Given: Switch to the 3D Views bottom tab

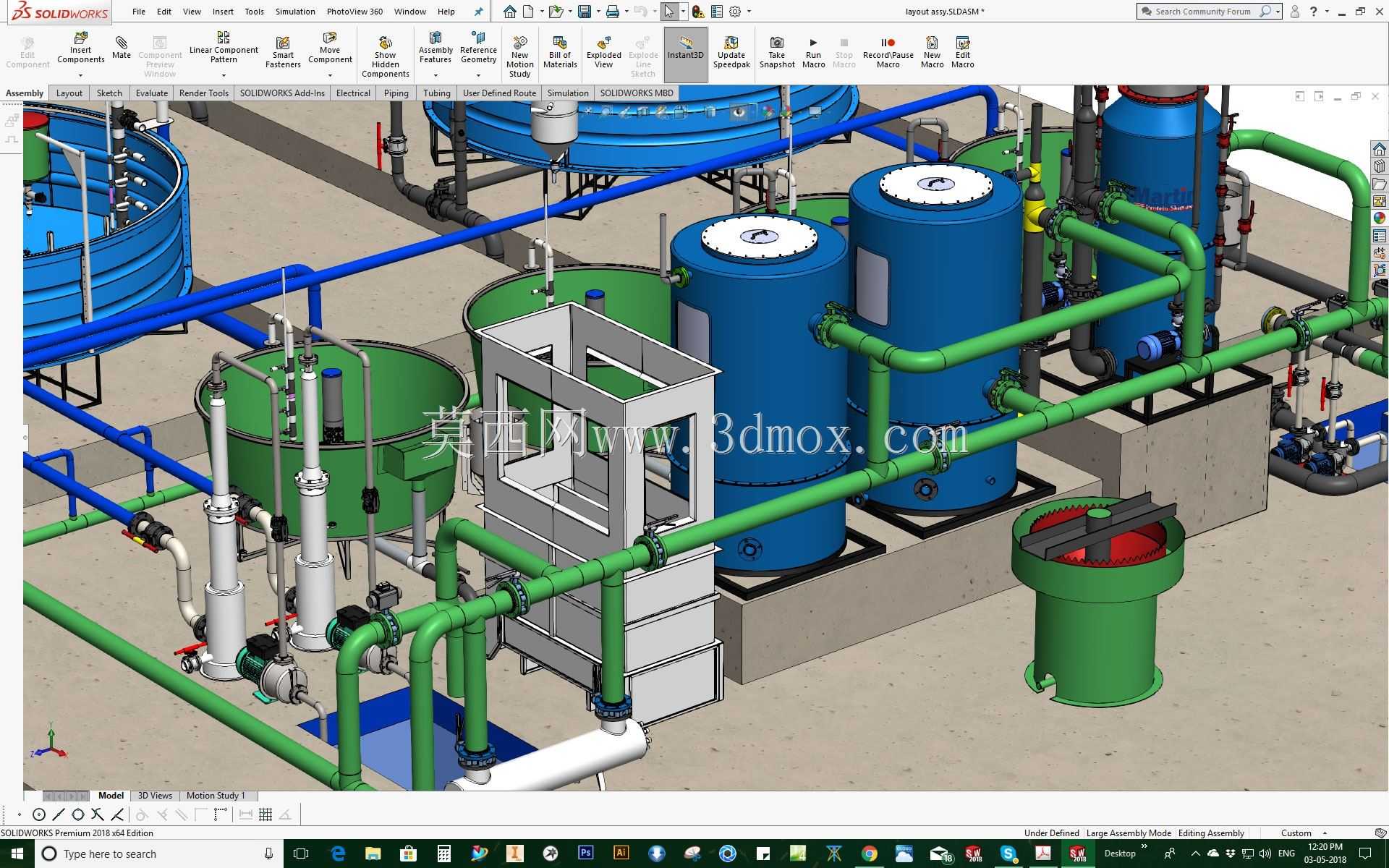Looking at the screenshot, I should click(155, 796).
